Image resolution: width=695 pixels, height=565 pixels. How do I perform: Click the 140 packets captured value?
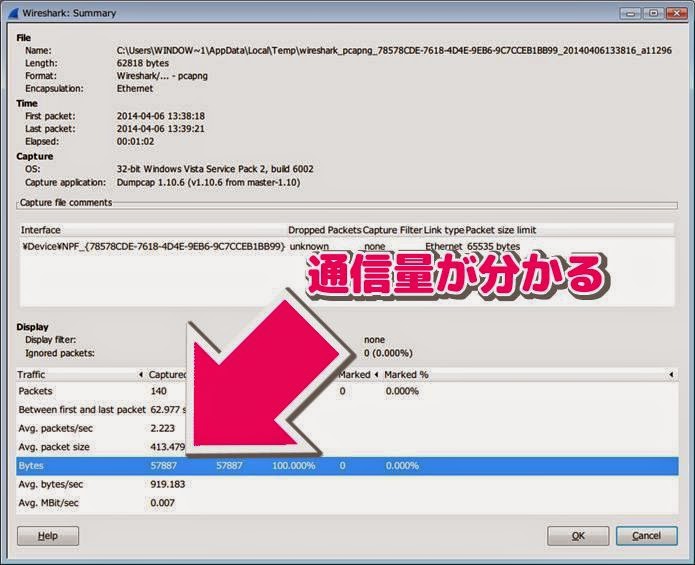(x=158, y=391)
